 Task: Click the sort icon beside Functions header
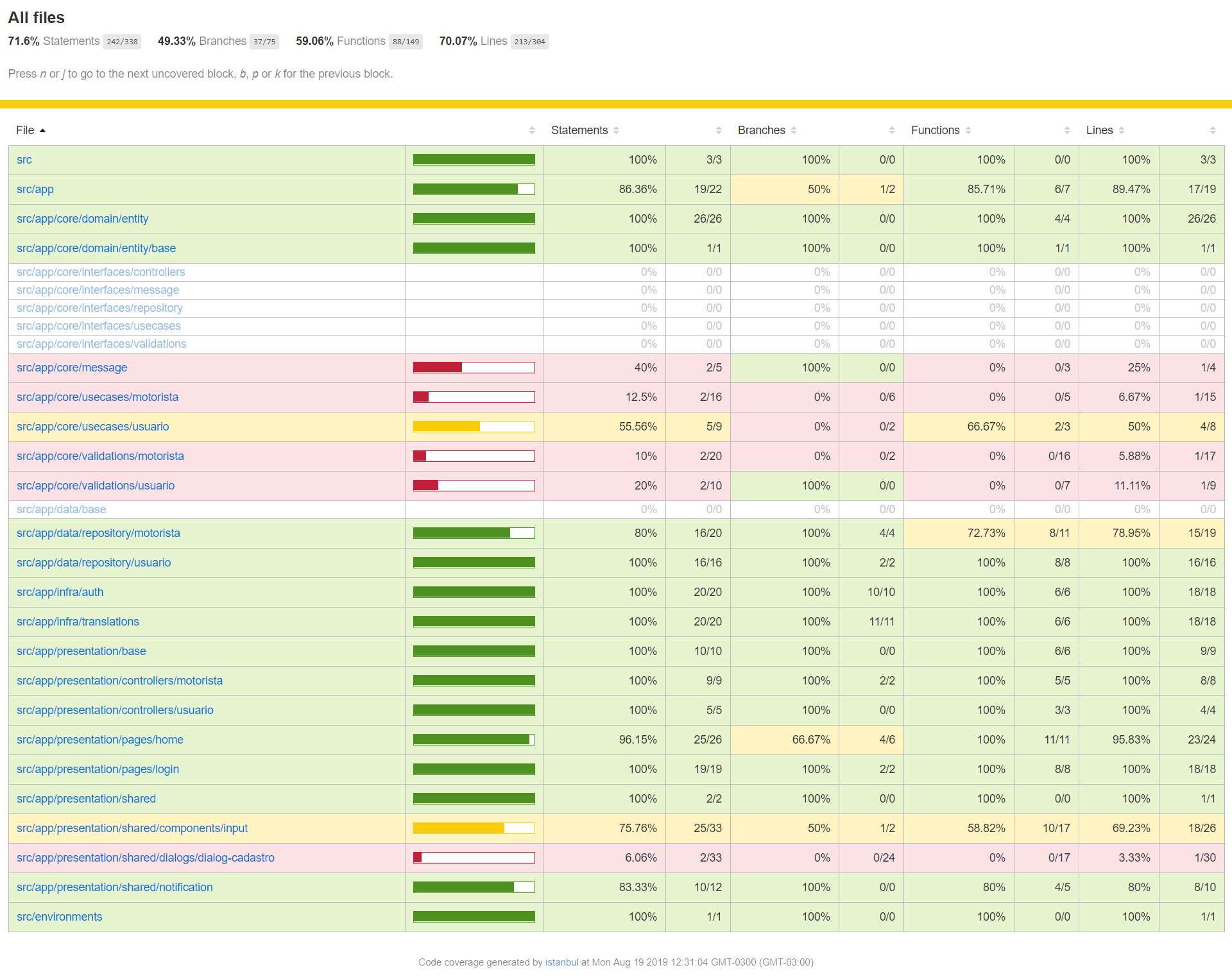[968, 130]
